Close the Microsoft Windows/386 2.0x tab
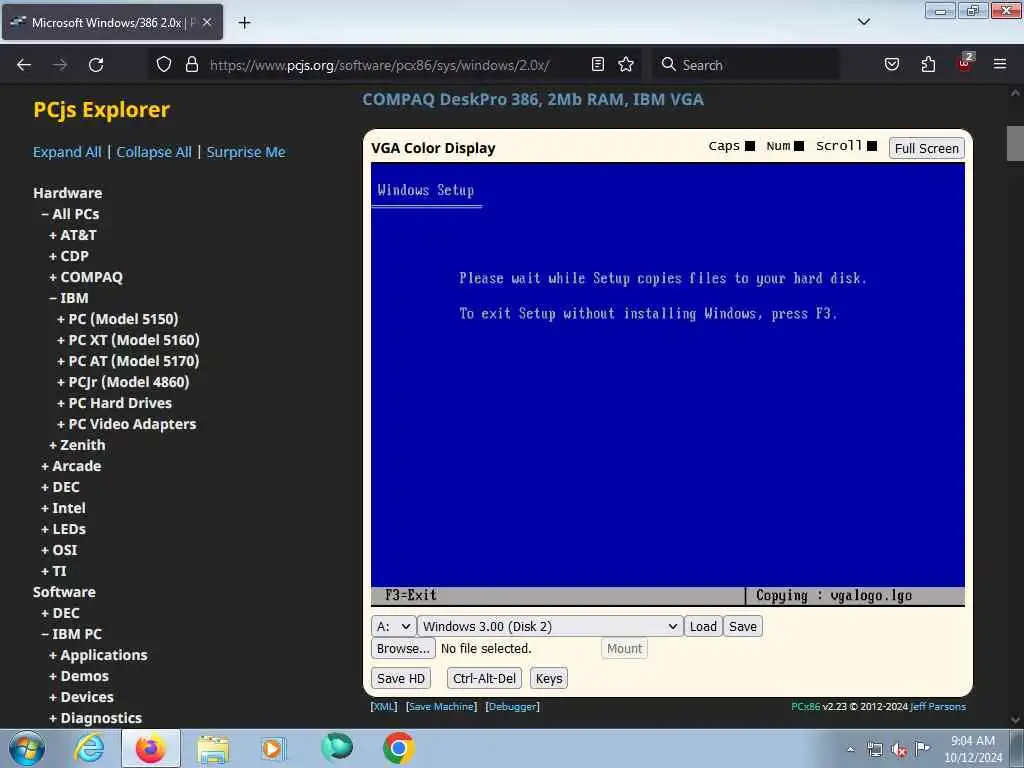The image size is (1024, 768). click(207, 22)
